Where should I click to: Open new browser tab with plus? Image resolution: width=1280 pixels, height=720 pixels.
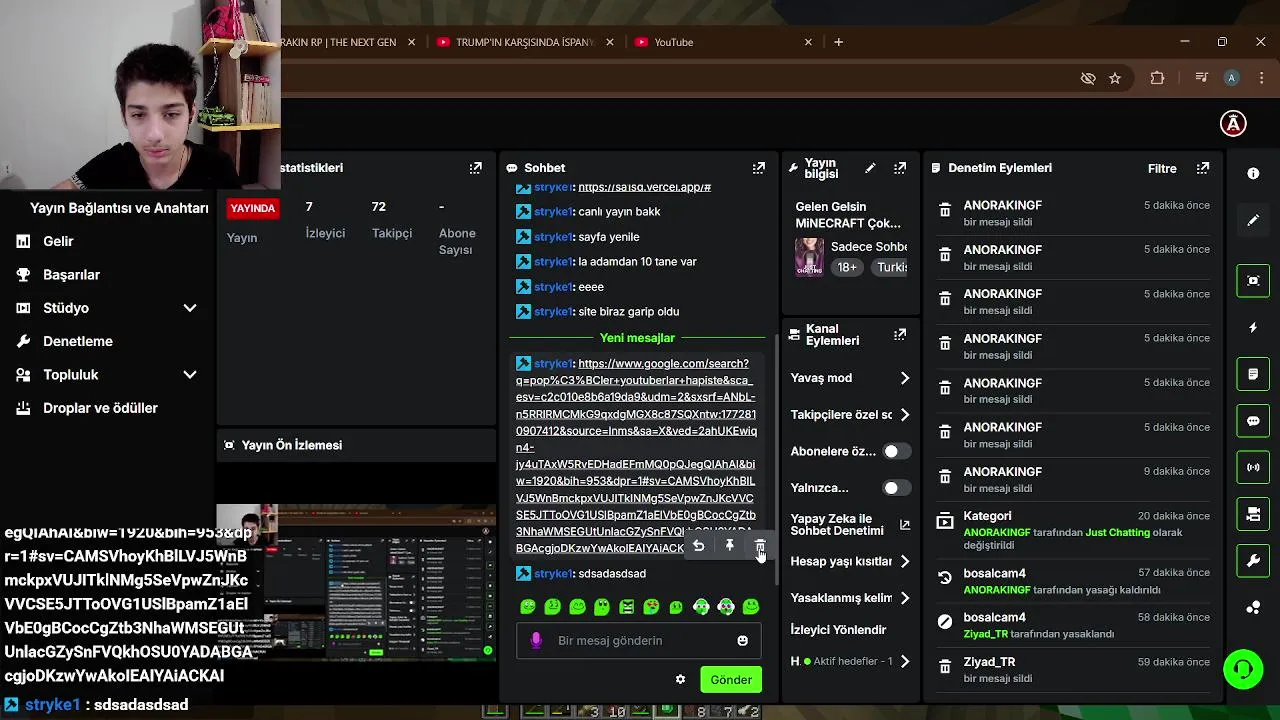click(838, 42)
